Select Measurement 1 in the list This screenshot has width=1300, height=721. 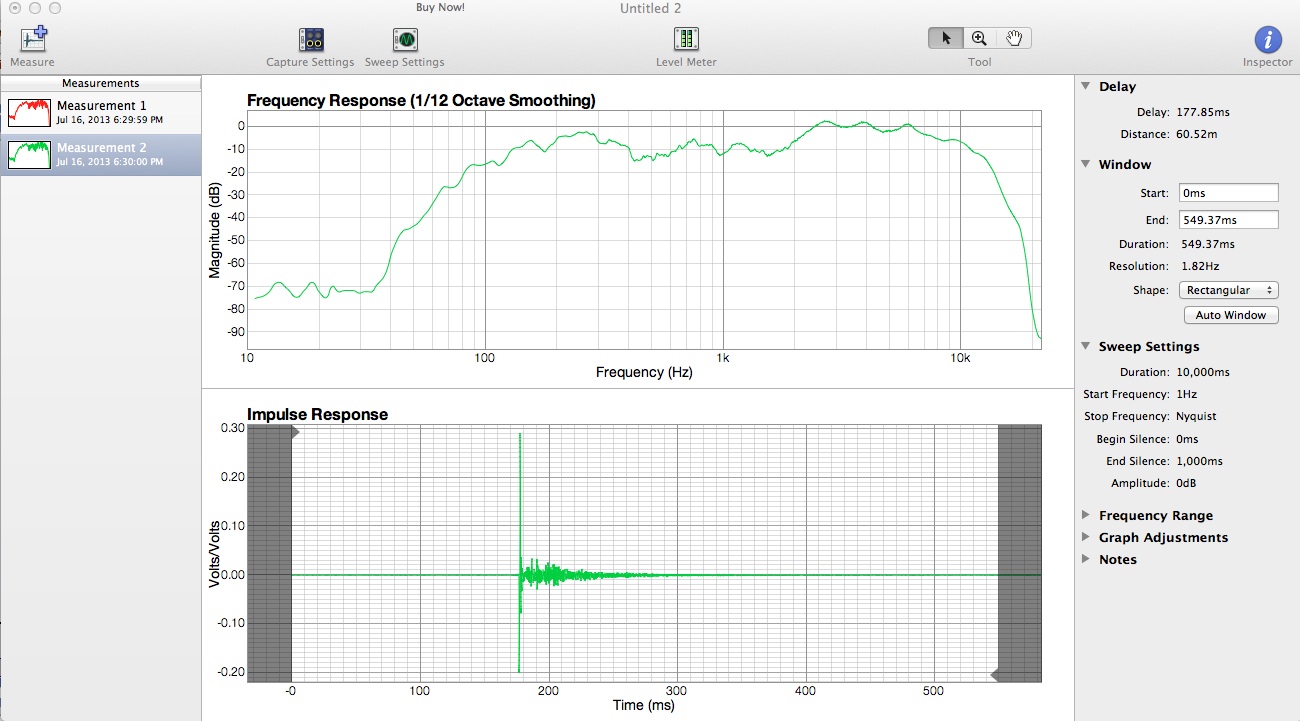pyautogui.click(x=100, y=112)
